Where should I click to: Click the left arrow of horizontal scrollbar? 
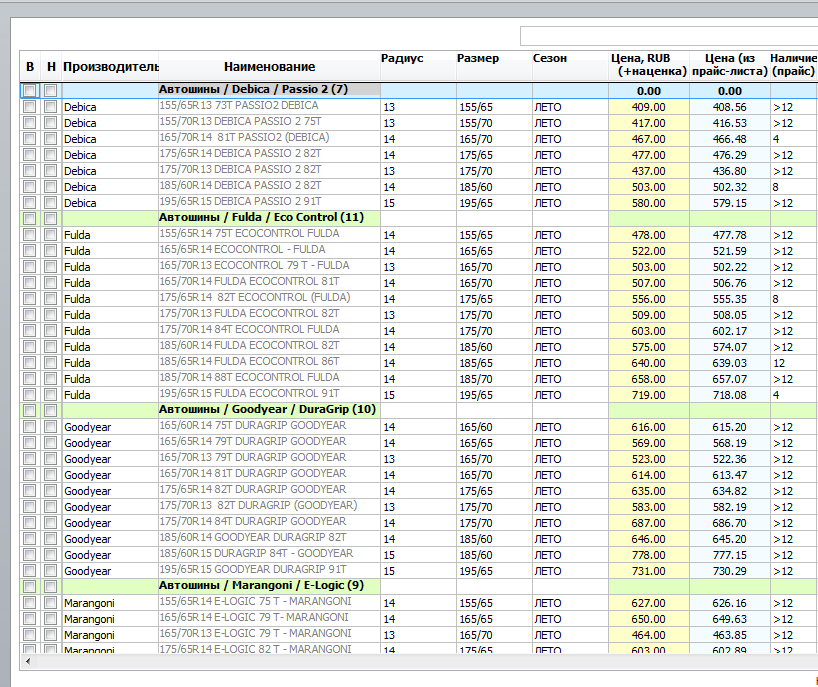point(28,661)
